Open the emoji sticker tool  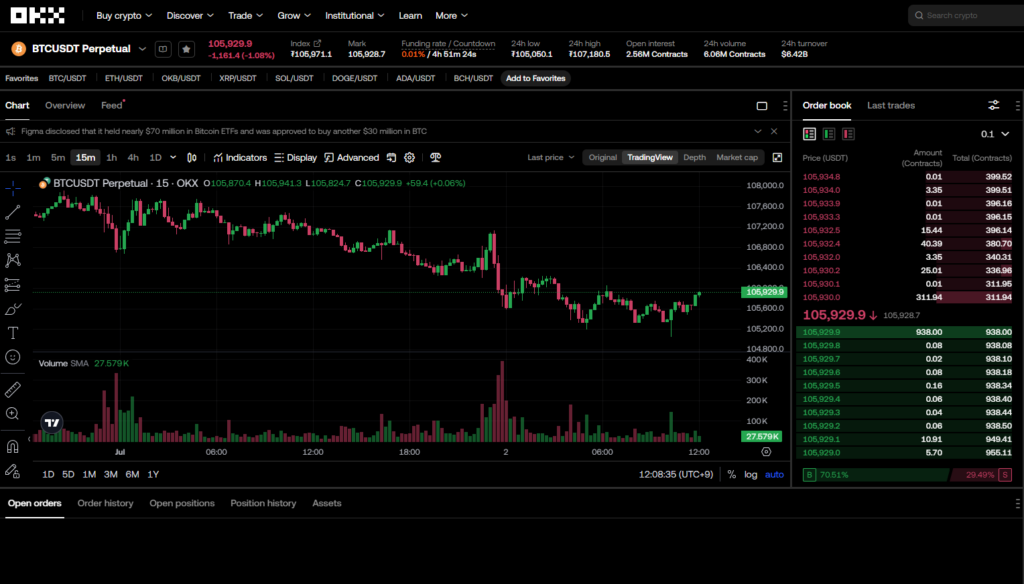pos(12,357)
